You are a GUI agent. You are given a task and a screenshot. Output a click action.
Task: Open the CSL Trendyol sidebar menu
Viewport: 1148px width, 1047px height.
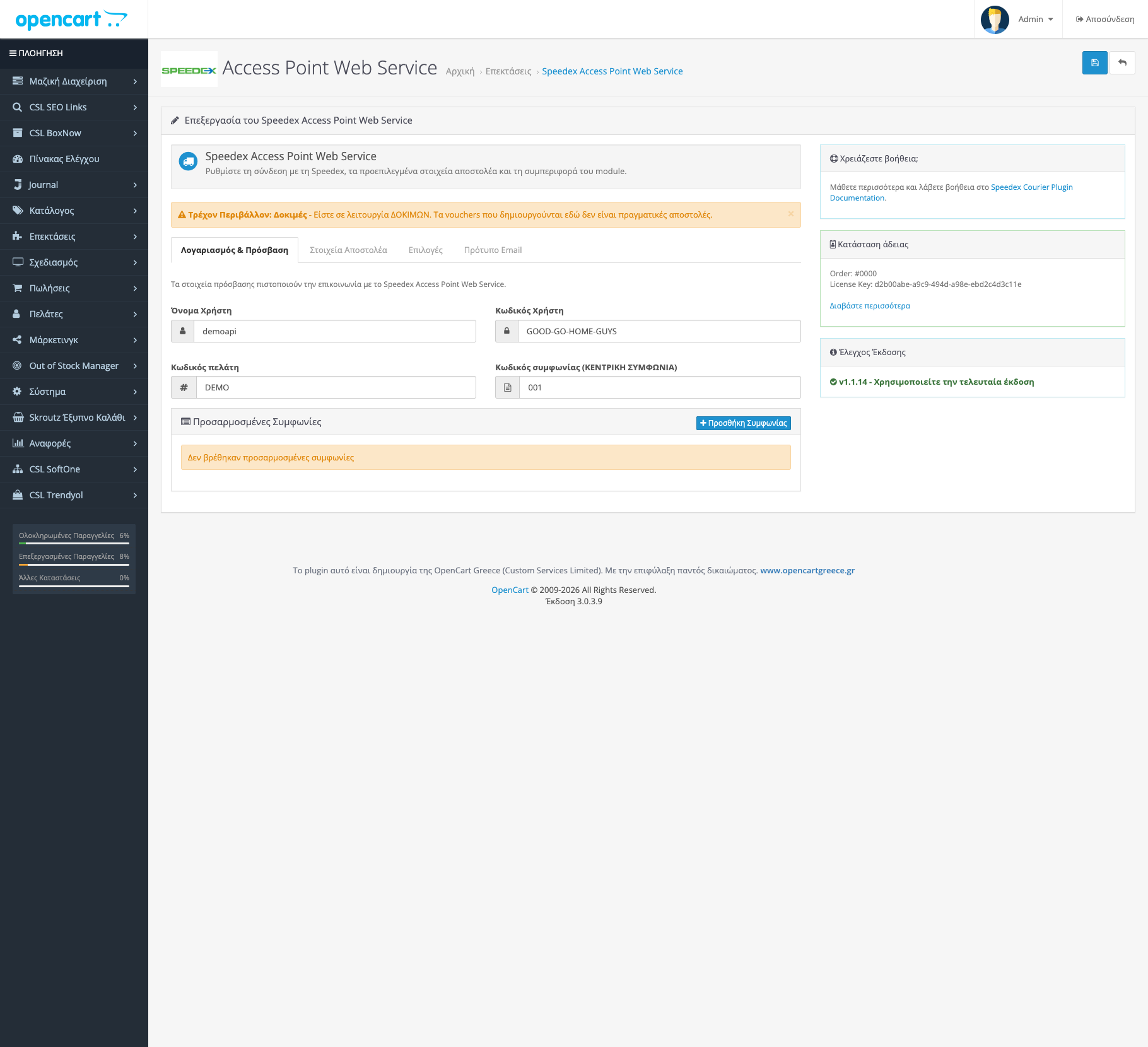click(74, 495)
